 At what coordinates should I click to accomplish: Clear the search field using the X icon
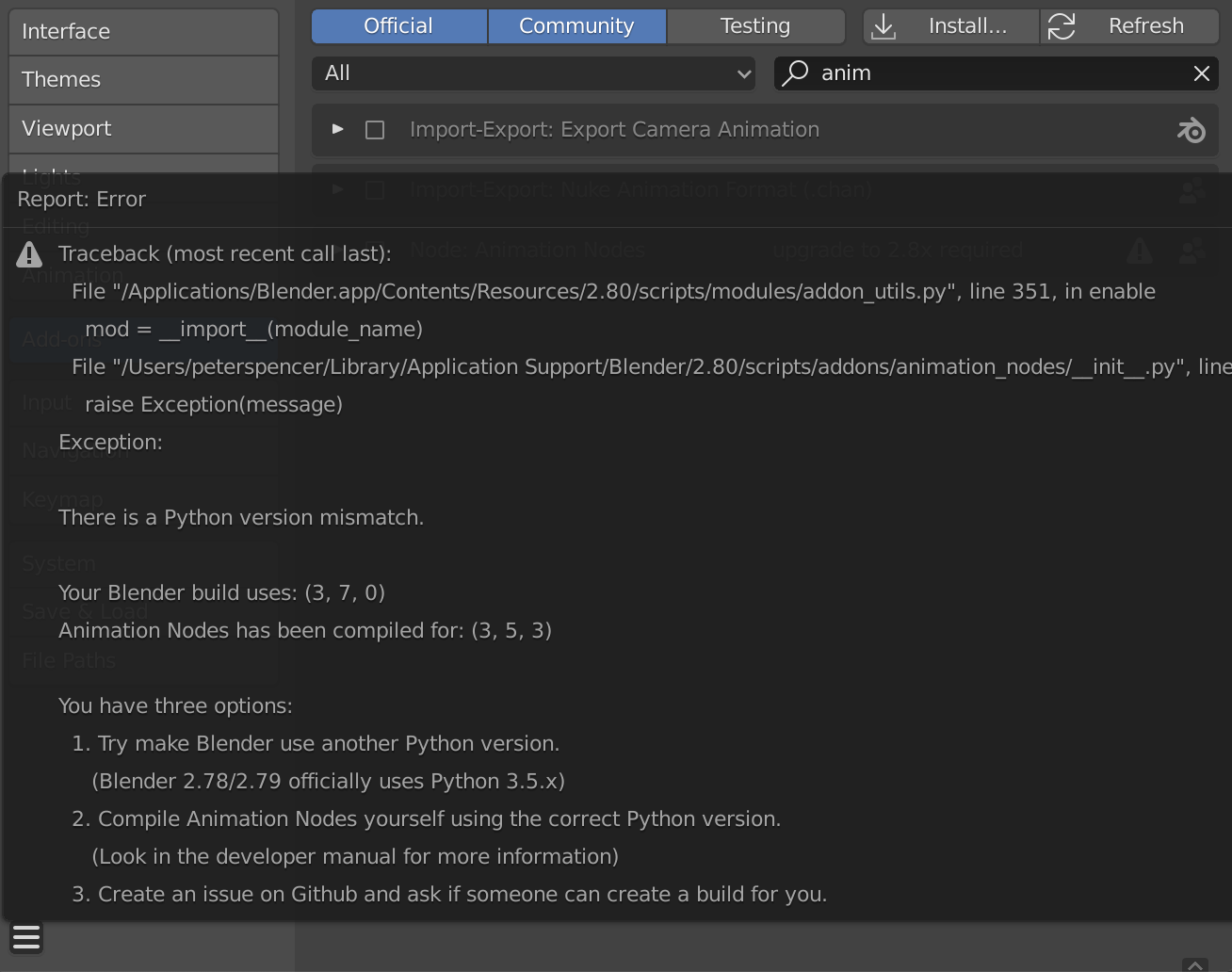[1201, 73]
